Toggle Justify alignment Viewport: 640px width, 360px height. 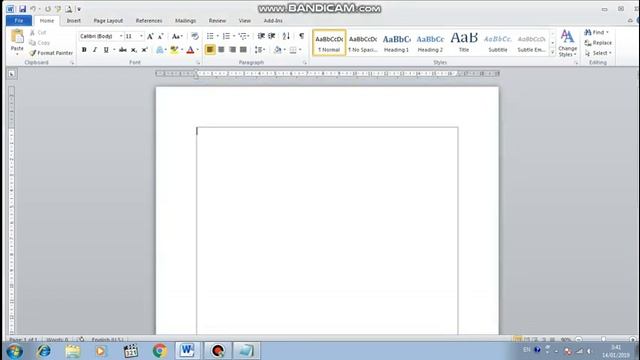pos(243,50)
